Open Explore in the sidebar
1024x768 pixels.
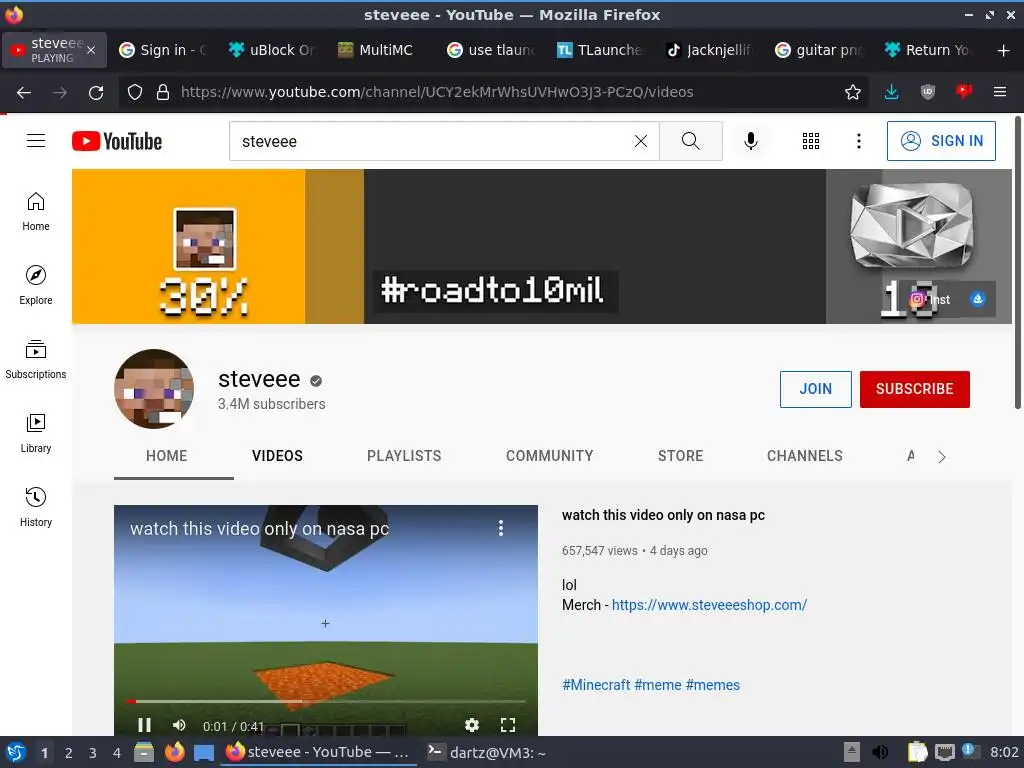point(36,285)
